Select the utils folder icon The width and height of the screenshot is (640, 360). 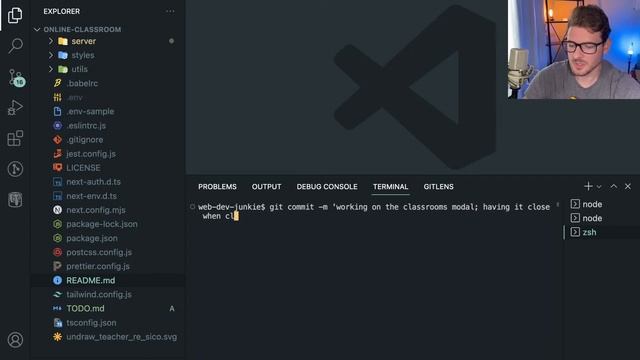63,69
